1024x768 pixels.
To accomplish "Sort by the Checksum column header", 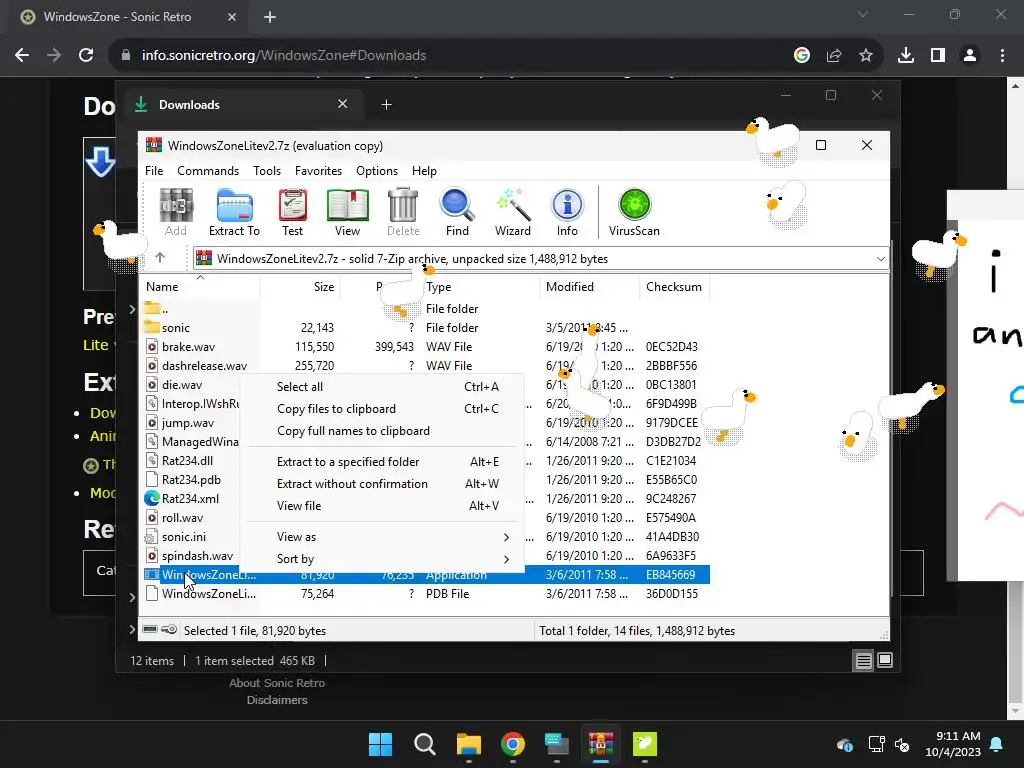I will (674, 287).
